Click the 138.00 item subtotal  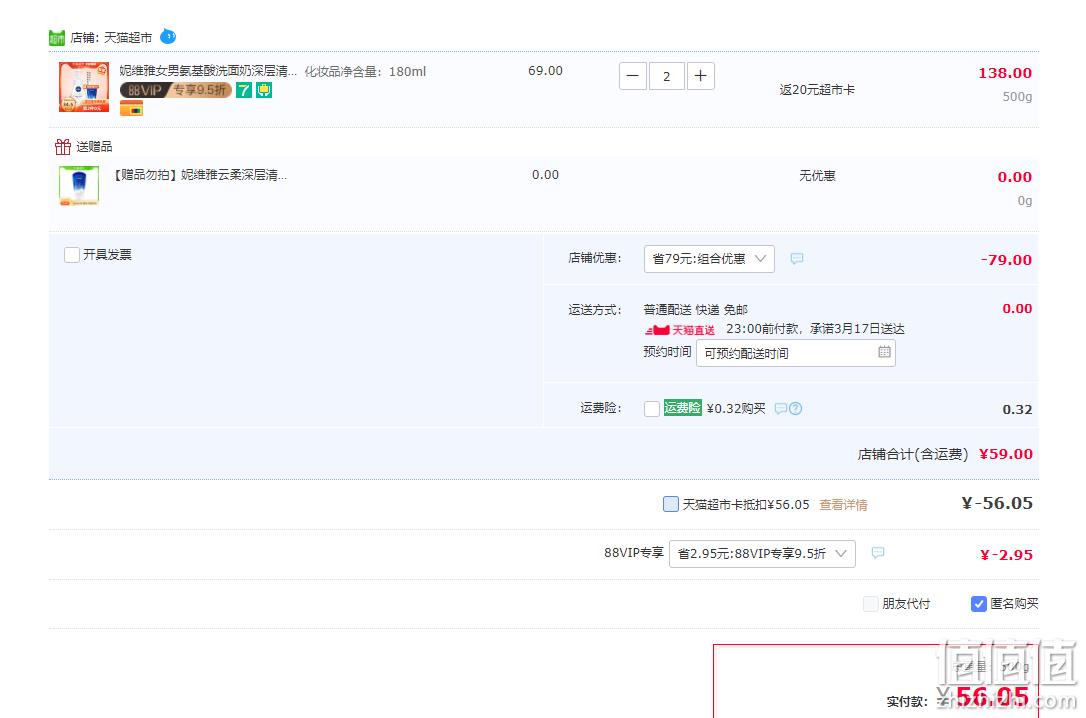(x=1005, y=73)
